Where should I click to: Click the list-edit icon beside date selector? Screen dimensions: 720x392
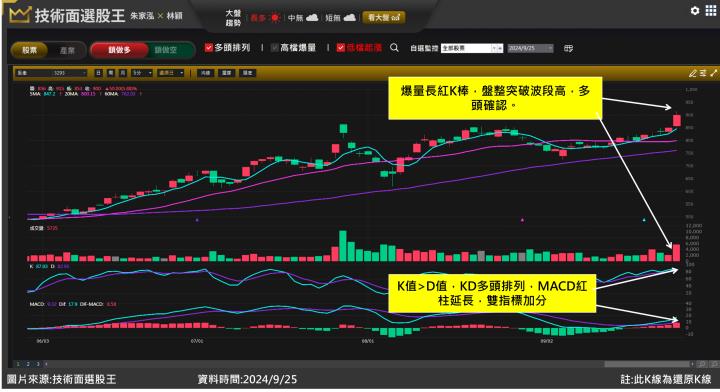click(568, 48)
